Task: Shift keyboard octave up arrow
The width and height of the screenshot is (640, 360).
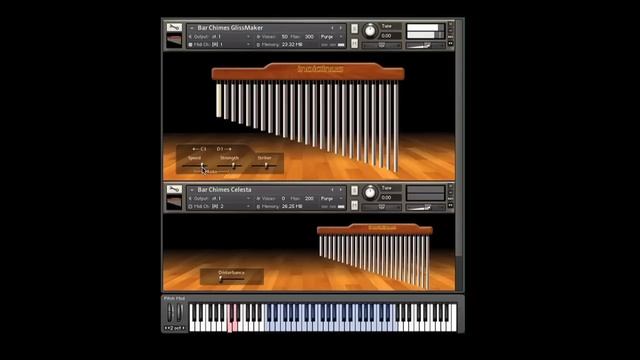Action: tap(184, 328)
